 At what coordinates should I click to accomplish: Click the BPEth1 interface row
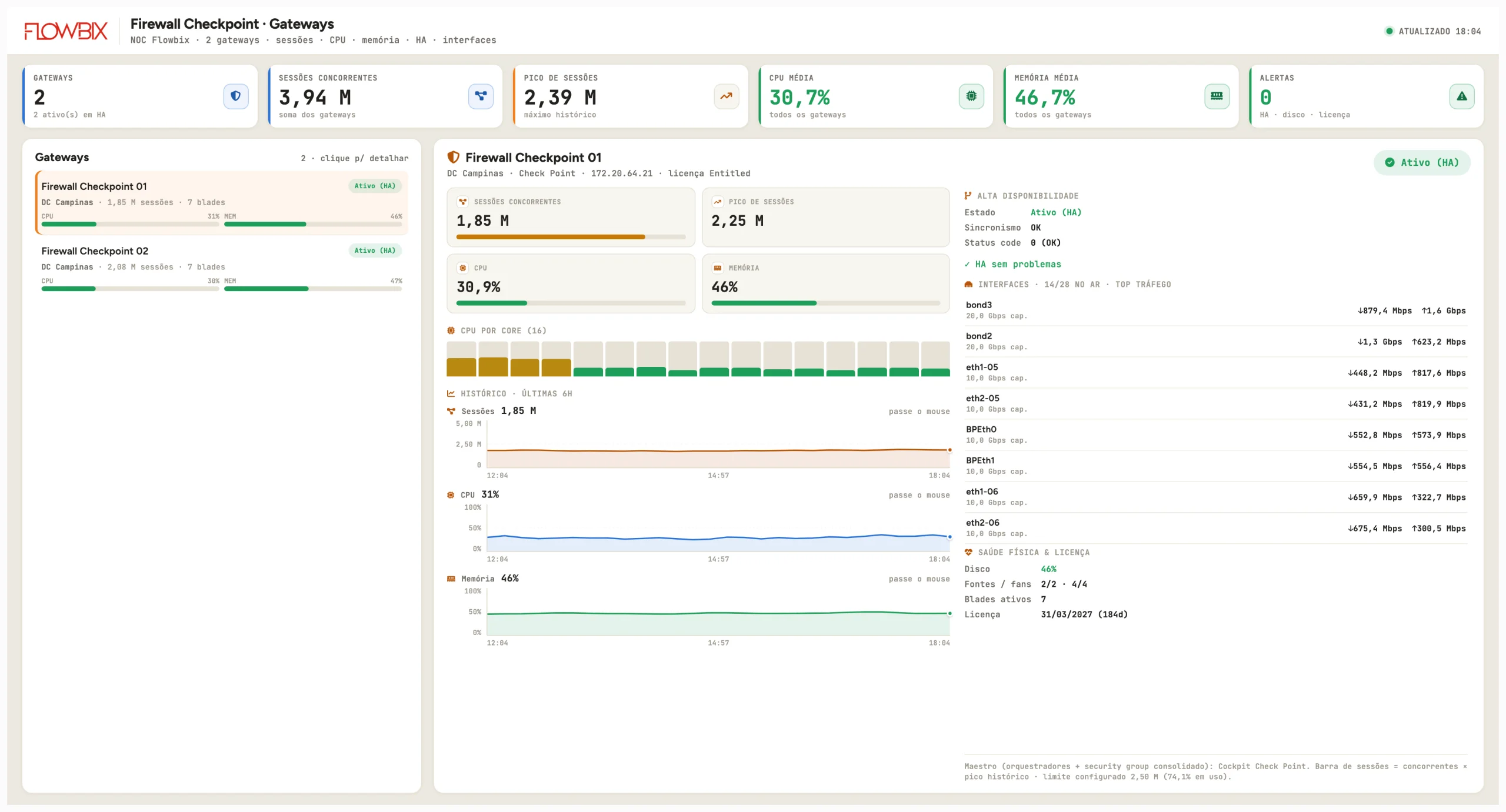[x=1216, y=466]
